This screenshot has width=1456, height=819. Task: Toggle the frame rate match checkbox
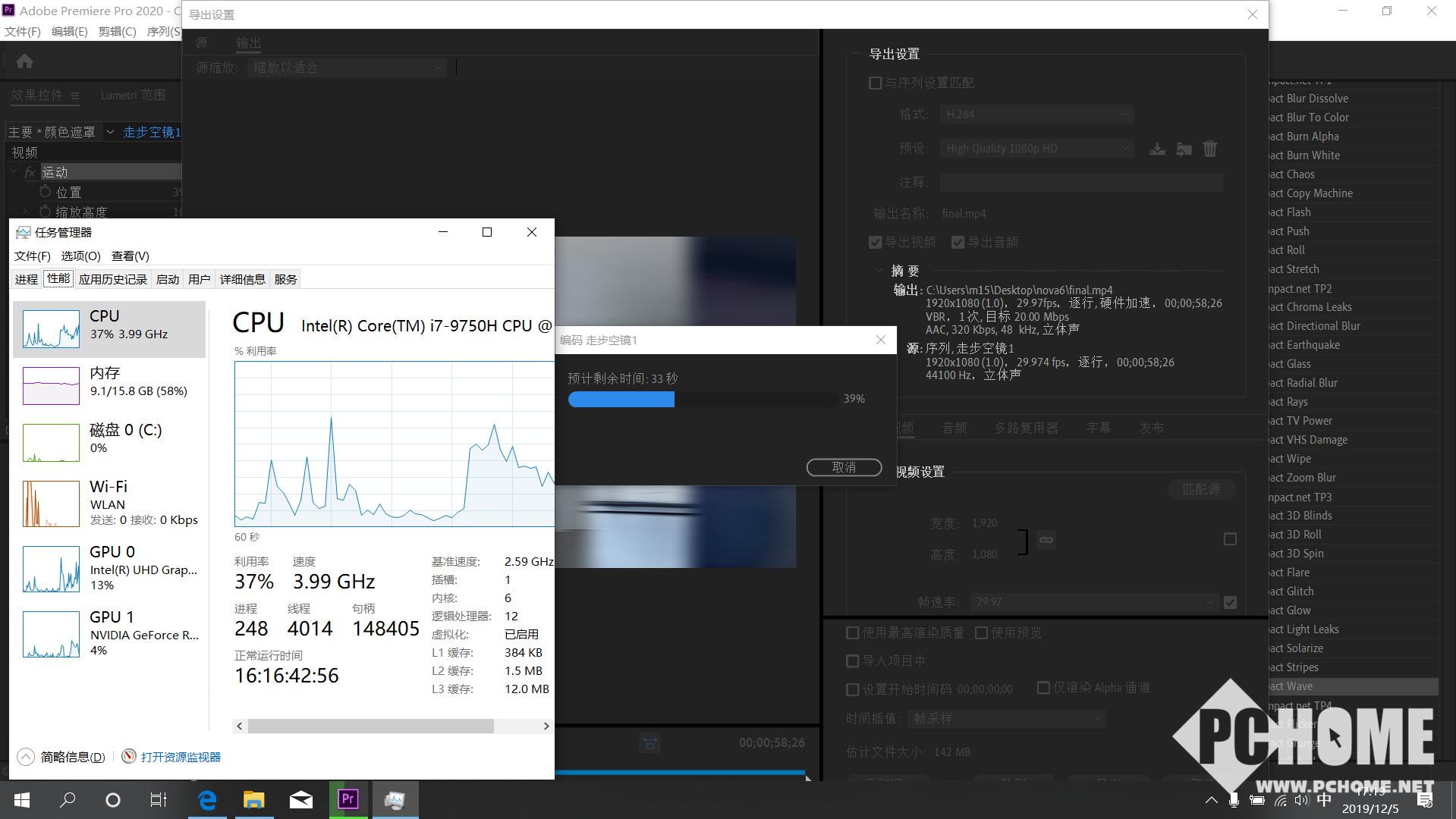(1230, 601)
